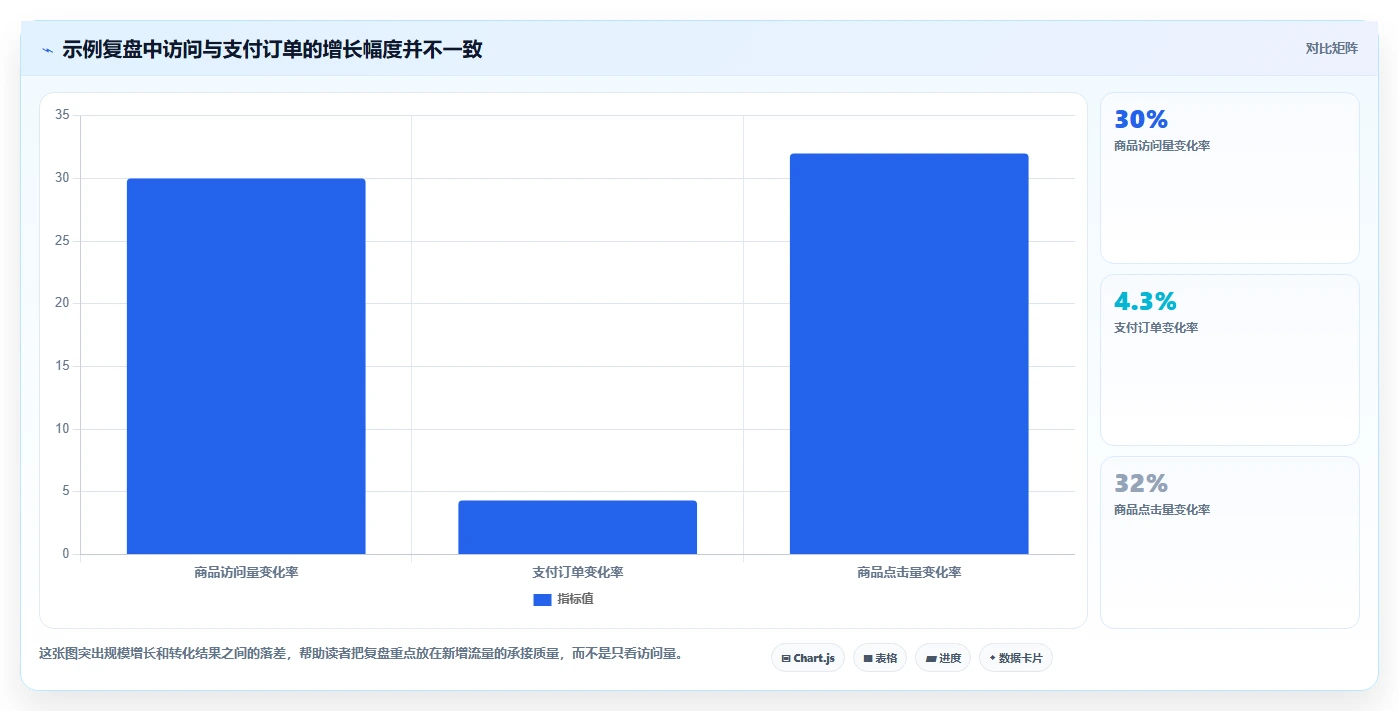The width and height of the screenshot is (1399, 711).
Task: Click the y-axis tick 35
Action: pos(62,115)
